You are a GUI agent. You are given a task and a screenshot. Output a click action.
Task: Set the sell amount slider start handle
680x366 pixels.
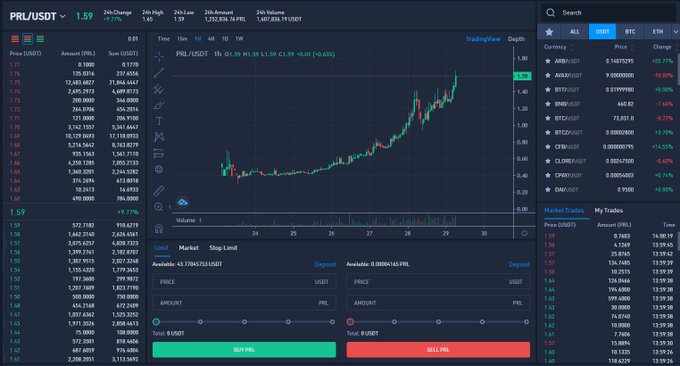click(350, 322)
